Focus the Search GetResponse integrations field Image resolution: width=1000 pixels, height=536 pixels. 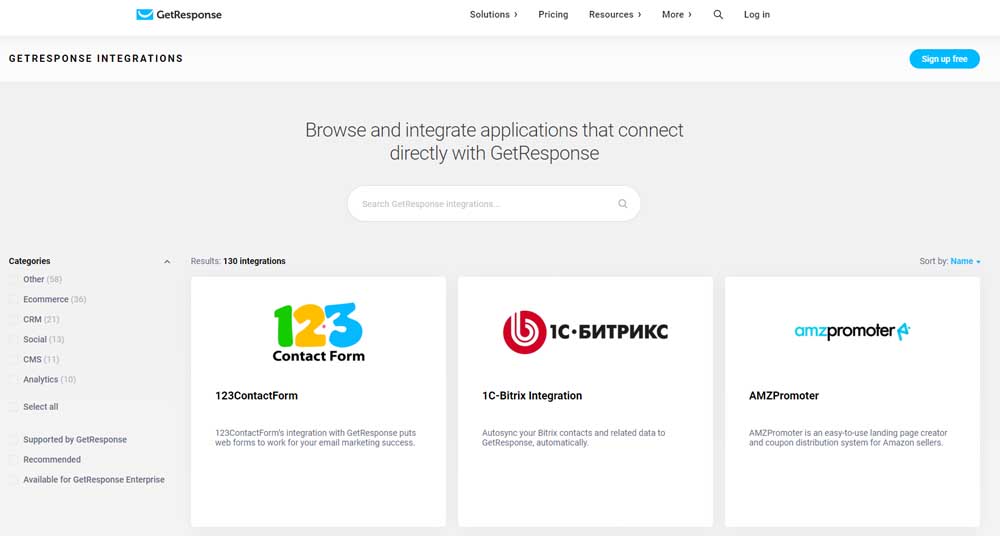pos(494,204)
